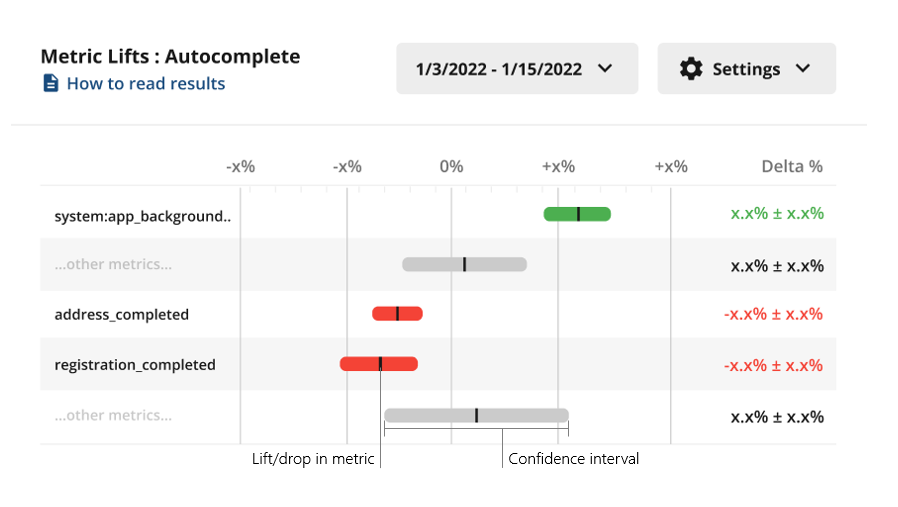Click the chevron next to the date range
Screen dimensions: 898x507
coord(605,69)
